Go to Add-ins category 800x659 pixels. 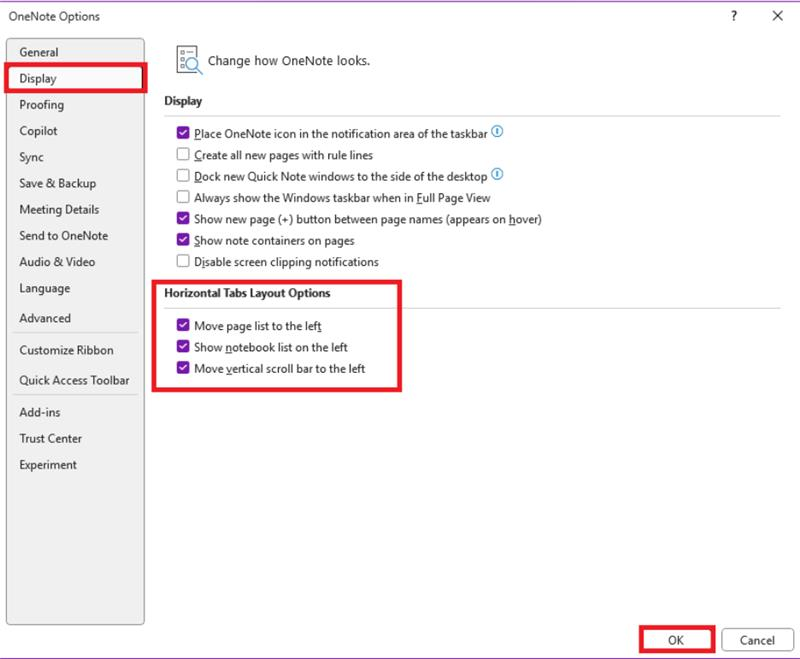click(75, 412)
